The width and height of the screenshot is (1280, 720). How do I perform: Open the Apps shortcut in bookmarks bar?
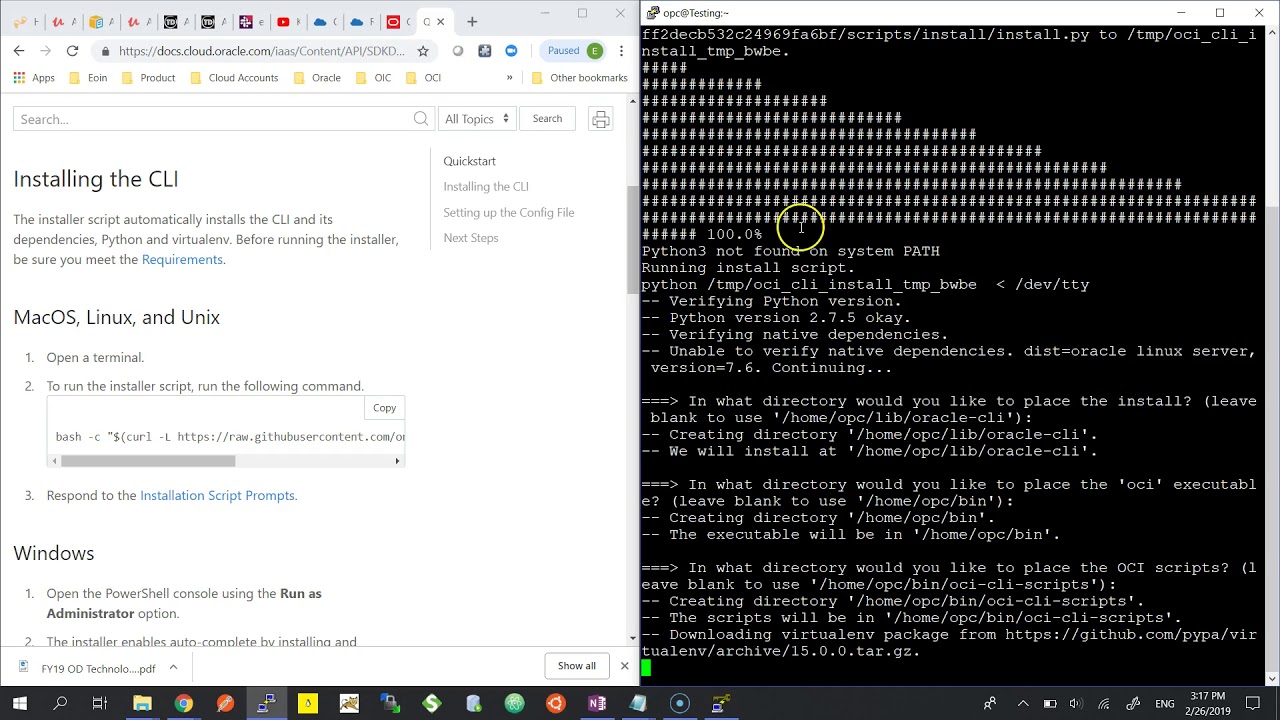click(34, 77)
